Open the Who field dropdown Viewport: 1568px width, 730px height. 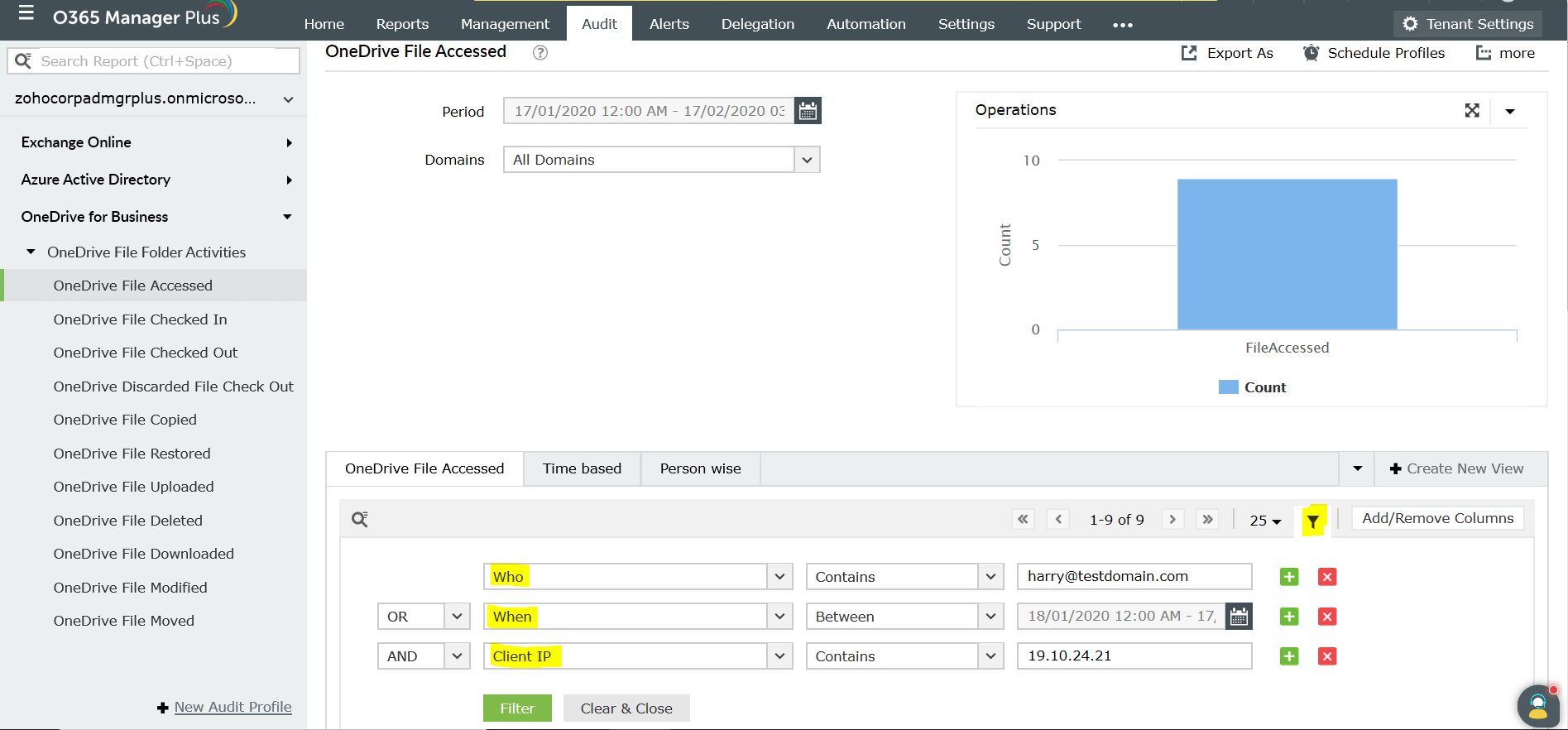pyautogui.click(x=779, y=577)
